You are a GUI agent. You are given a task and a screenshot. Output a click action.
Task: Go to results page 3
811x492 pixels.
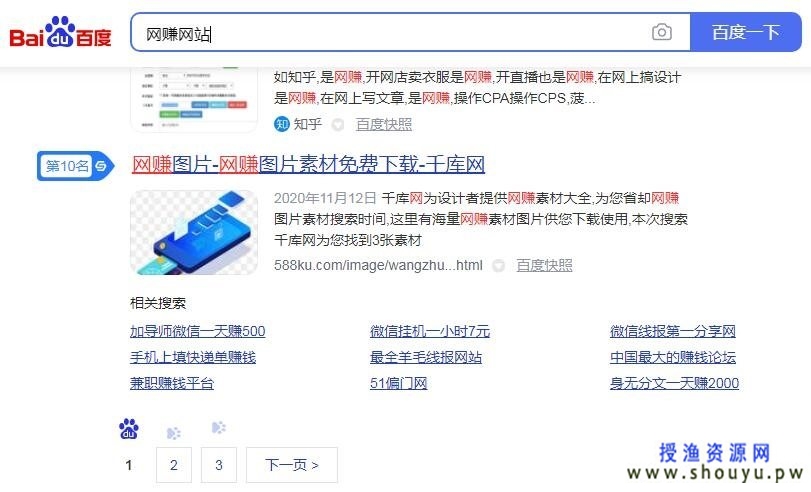[x=219, y=465]
